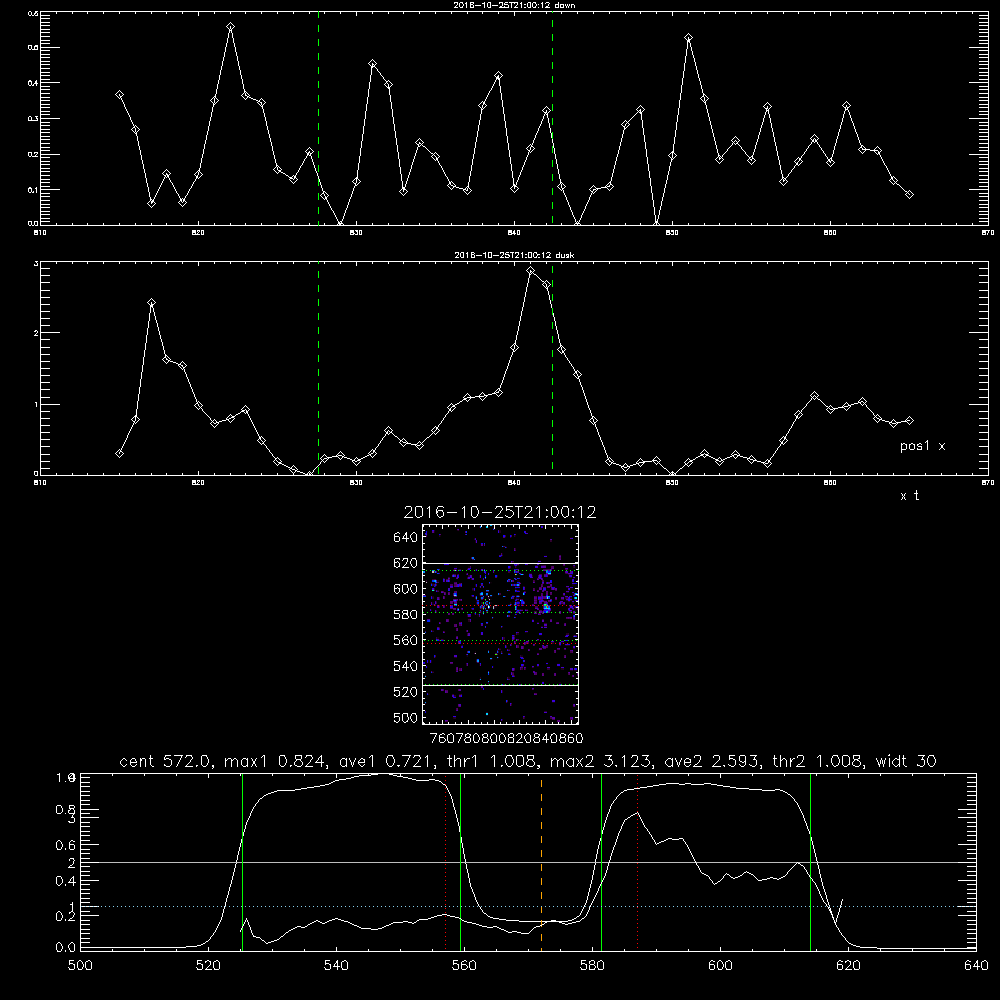The width and height of the screenshot is (1000, 1000).
Task: Click the dusk plot peak diamond near 817
Action: [x=151, y=303]
